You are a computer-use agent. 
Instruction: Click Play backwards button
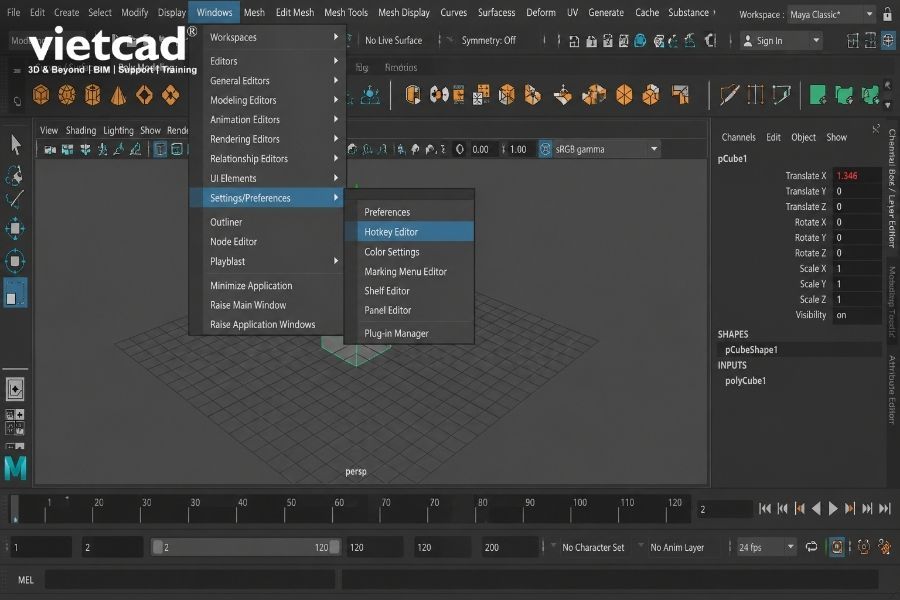[816, 509]
